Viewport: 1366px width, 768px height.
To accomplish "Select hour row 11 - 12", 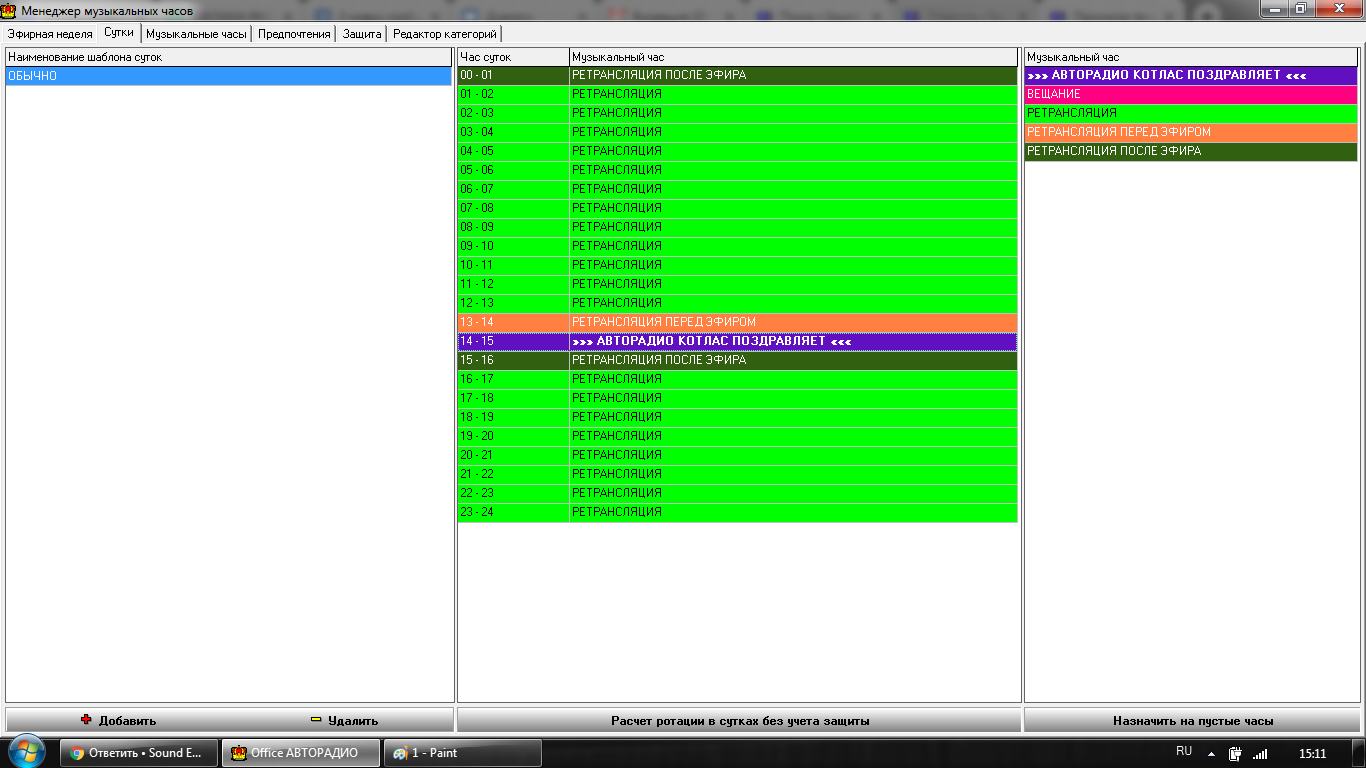I will pyautogui.click(x=737, y=285).
